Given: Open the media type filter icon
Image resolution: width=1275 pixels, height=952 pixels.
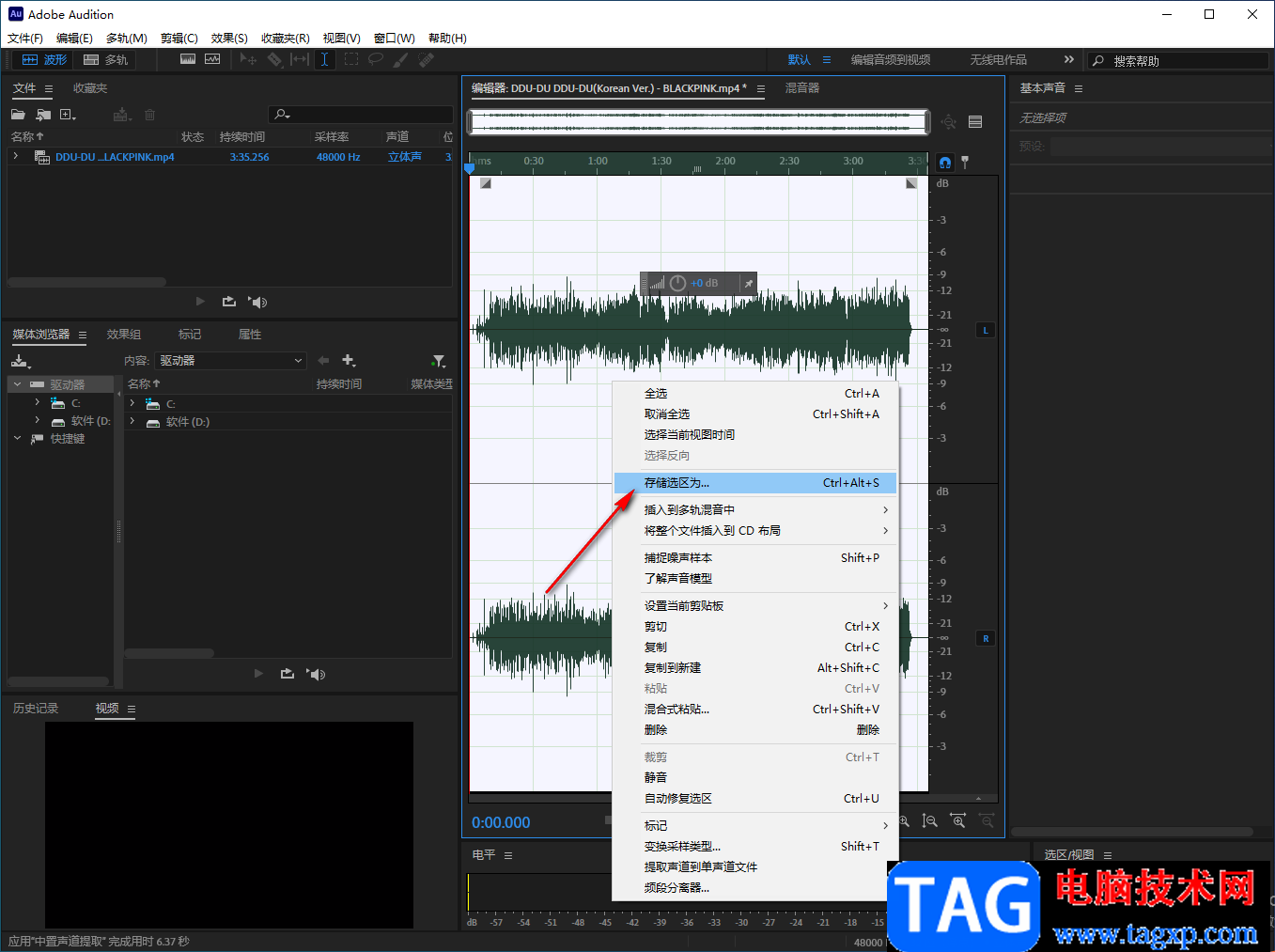Looking at the screenshot, I should [x=439, y=361].
